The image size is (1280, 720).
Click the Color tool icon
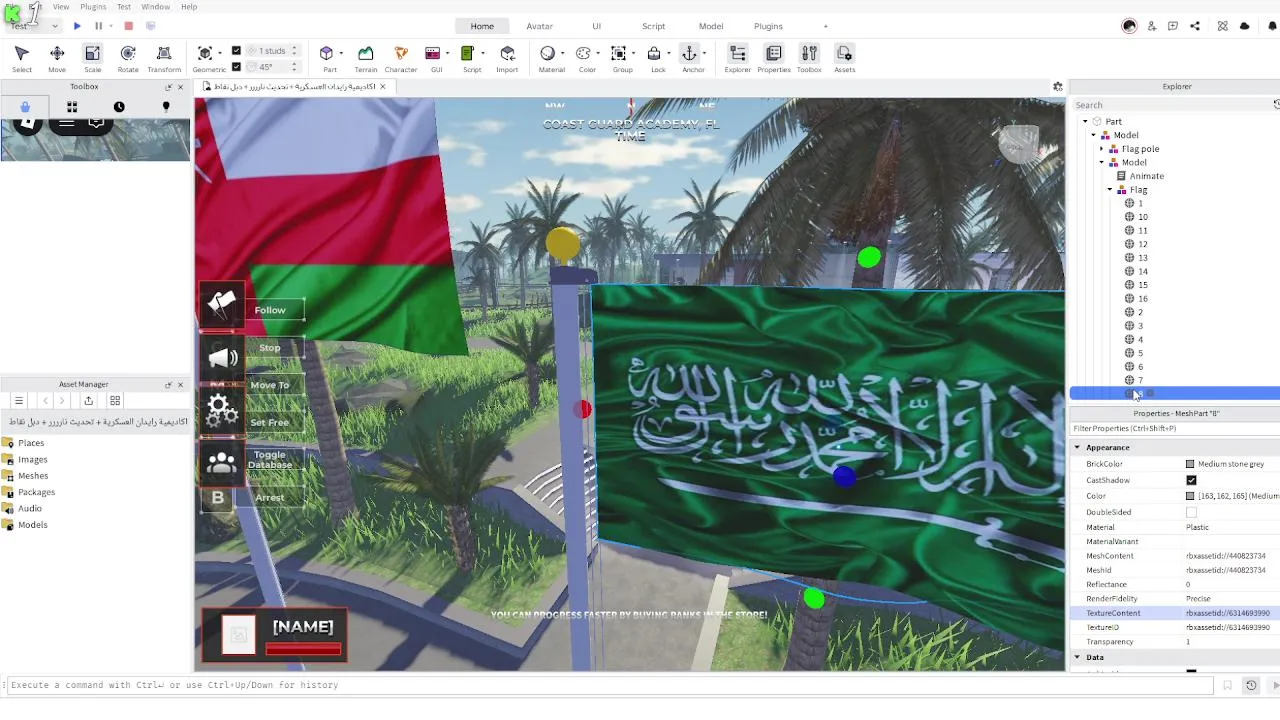(x=583, y=53)
